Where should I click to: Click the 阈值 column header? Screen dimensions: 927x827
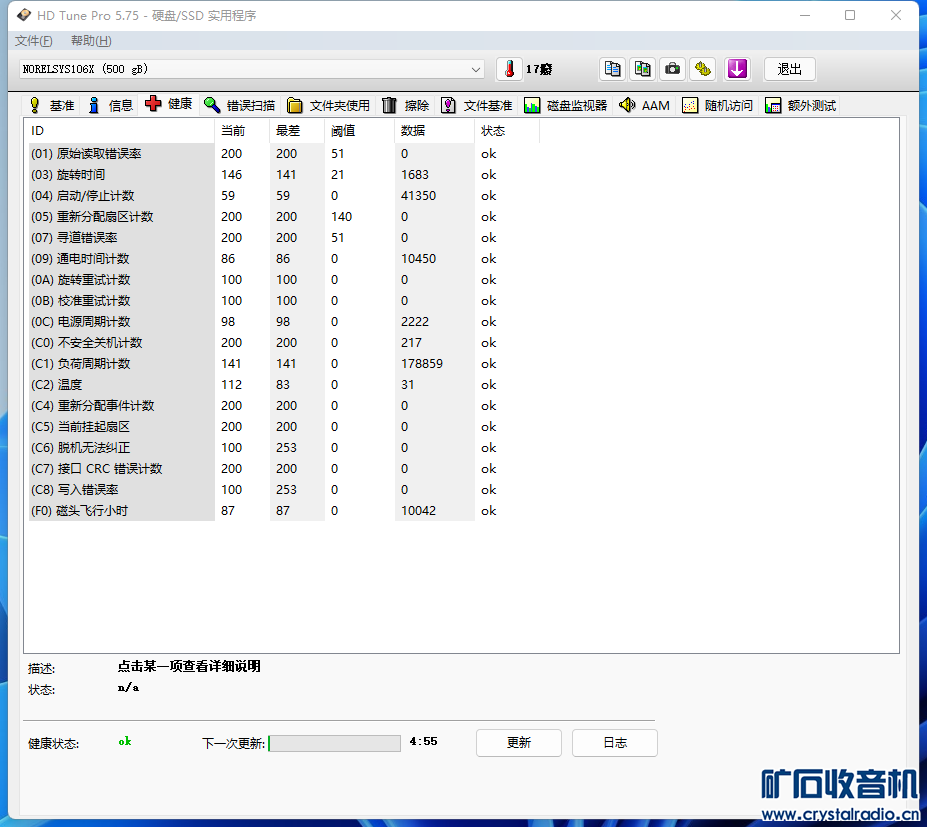(359, 131)
